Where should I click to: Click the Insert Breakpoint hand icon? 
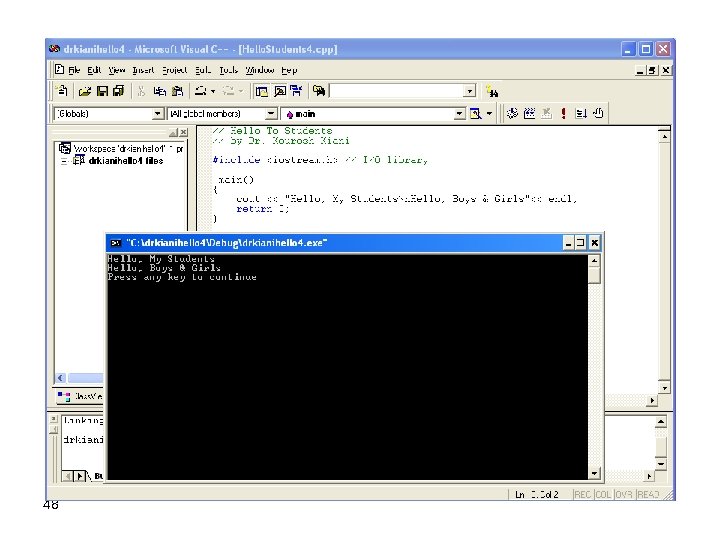point(598,113)
